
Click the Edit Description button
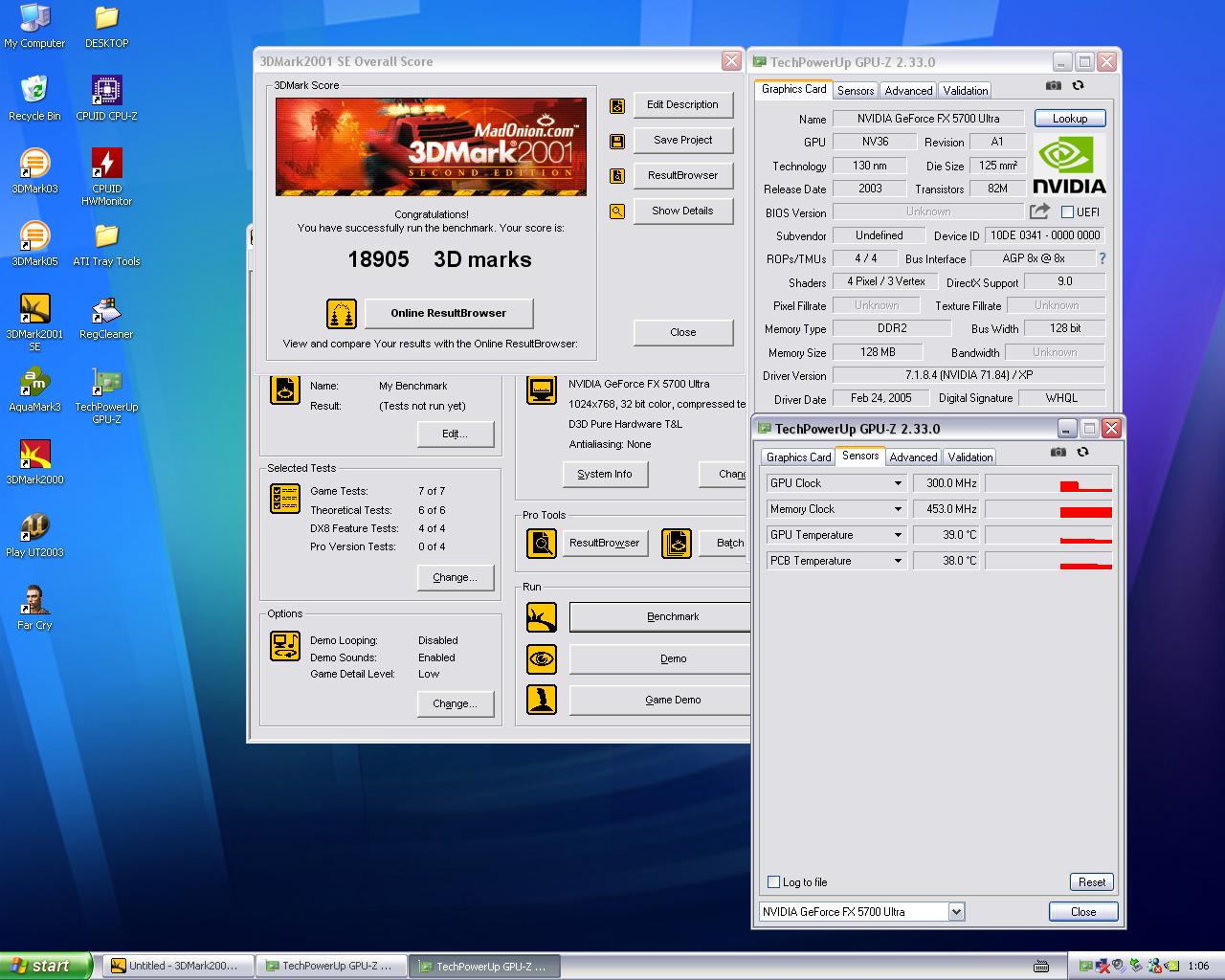coord(682,105)
